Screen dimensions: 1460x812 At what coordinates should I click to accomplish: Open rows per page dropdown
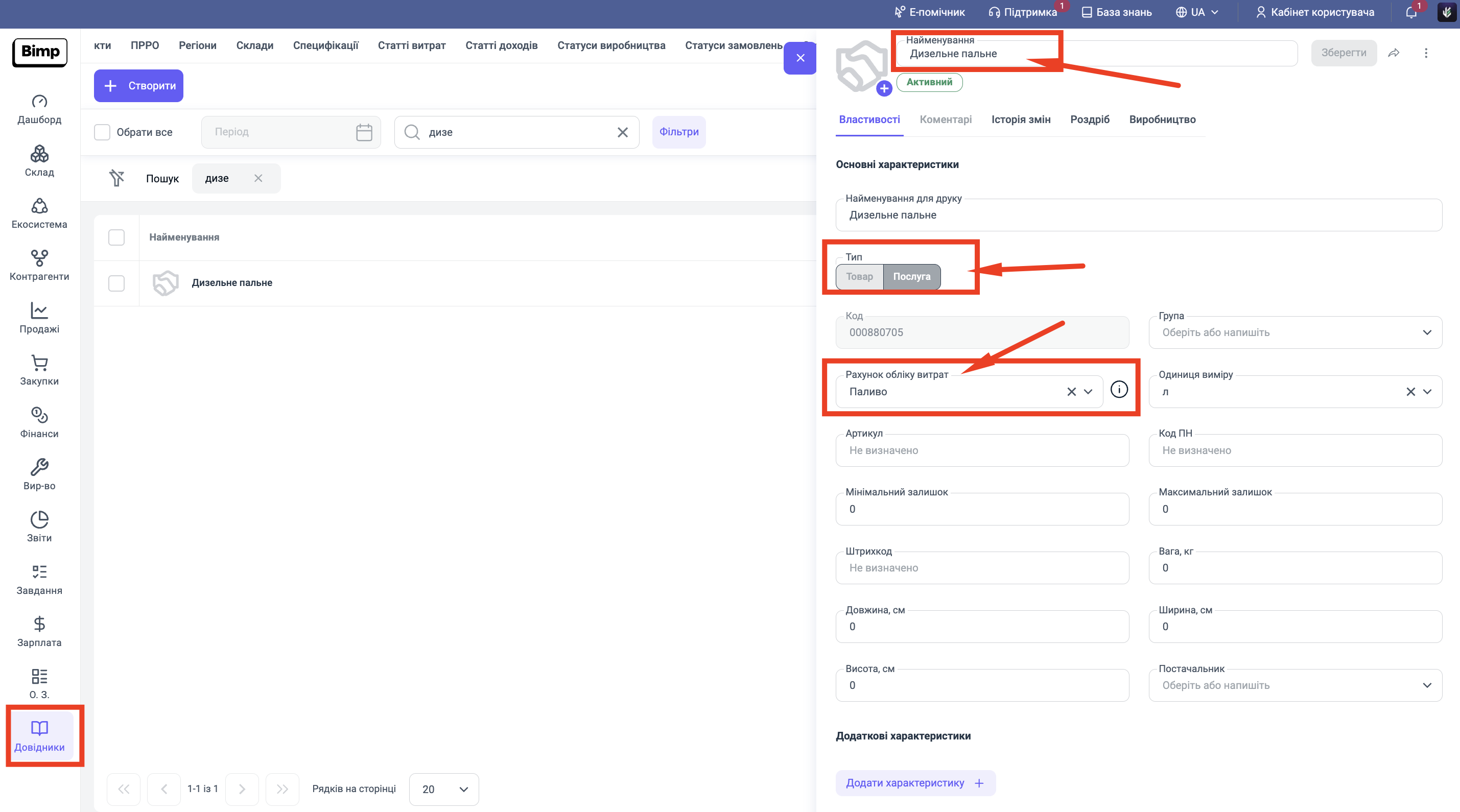(444, 790)
